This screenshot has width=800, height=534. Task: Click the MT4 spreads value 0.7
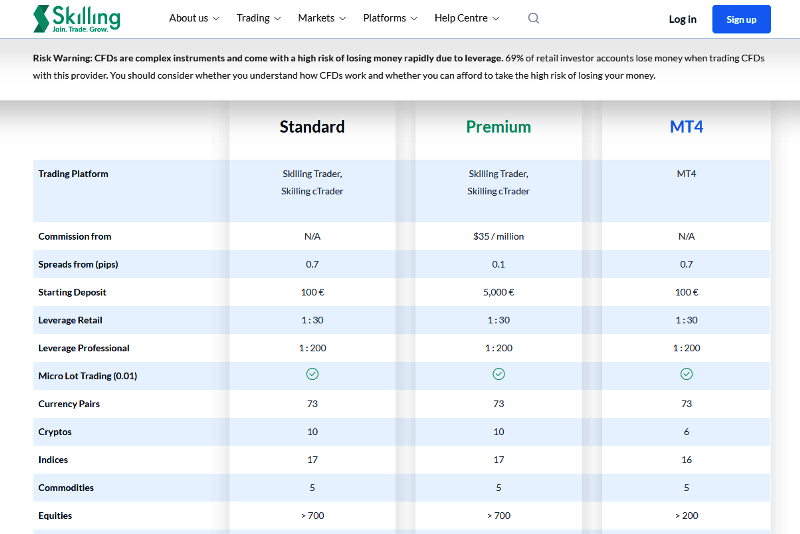[686, 265]
